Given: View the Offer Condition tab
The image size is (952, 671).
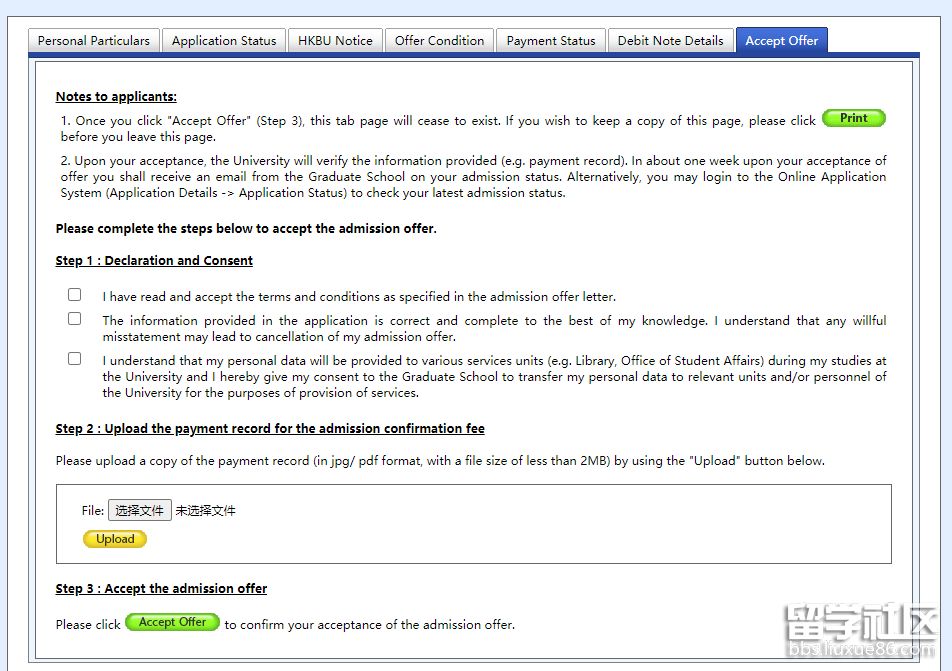Looking at the screenshot, I should (439, 41).
